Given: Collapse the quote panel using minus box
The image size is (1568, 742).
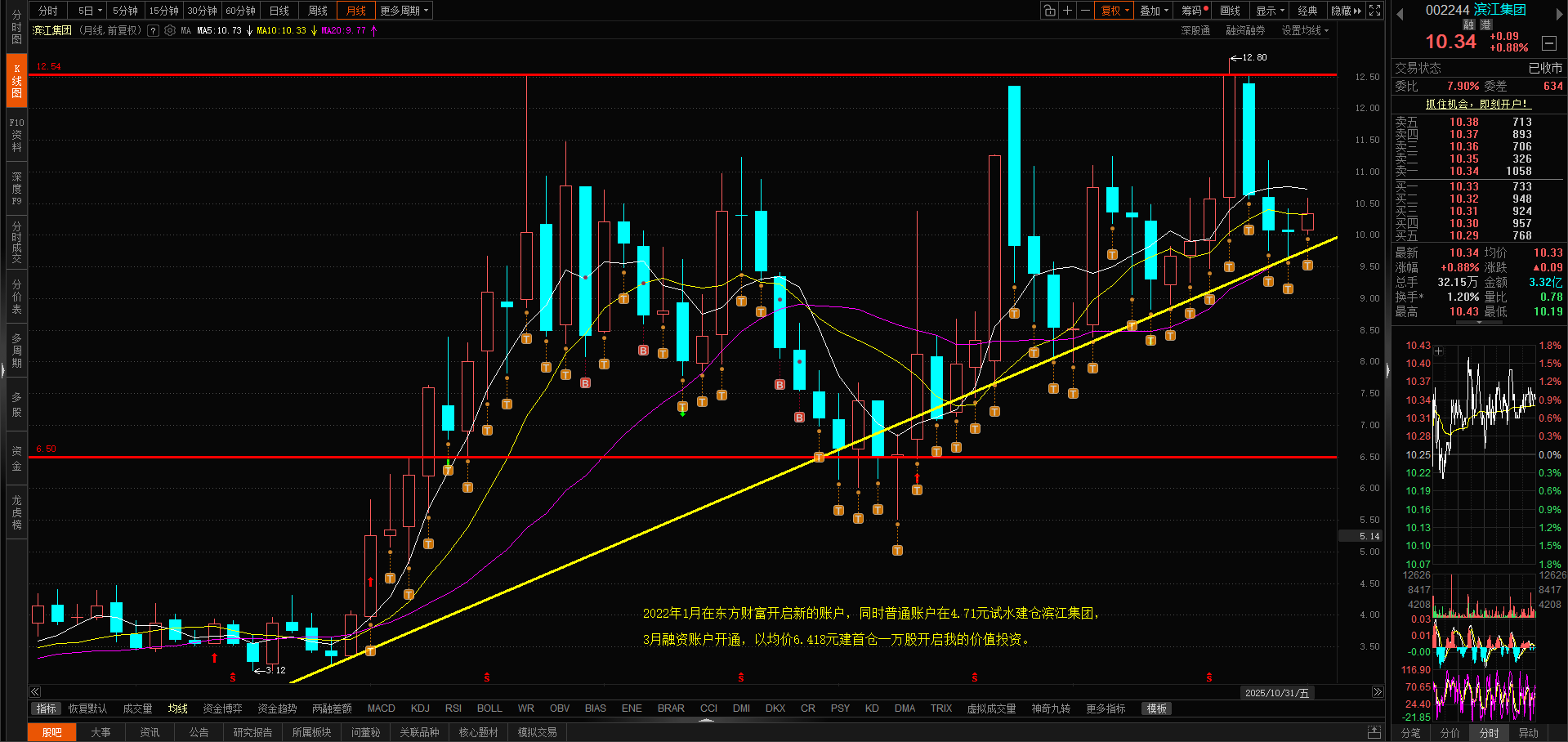Looking at the screenshot, I should pyautogui.click(x=1548, y=42).
